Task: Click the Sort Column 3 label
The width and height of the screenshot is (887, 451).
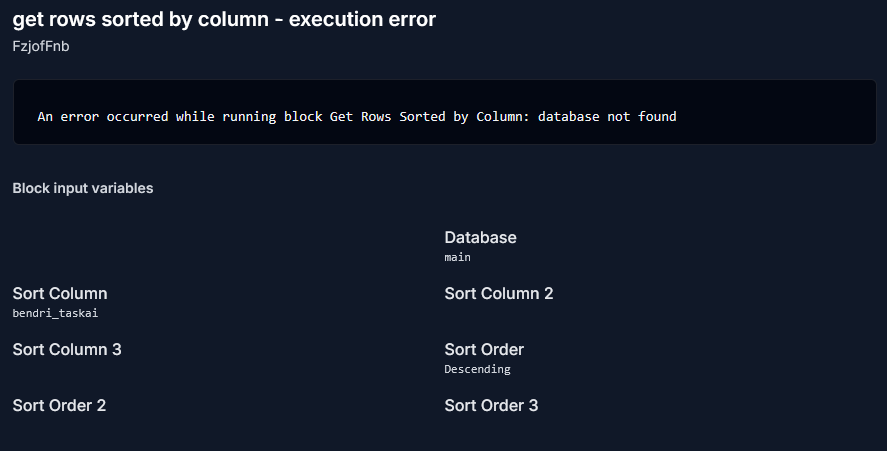Action: [x=67, y=349]
